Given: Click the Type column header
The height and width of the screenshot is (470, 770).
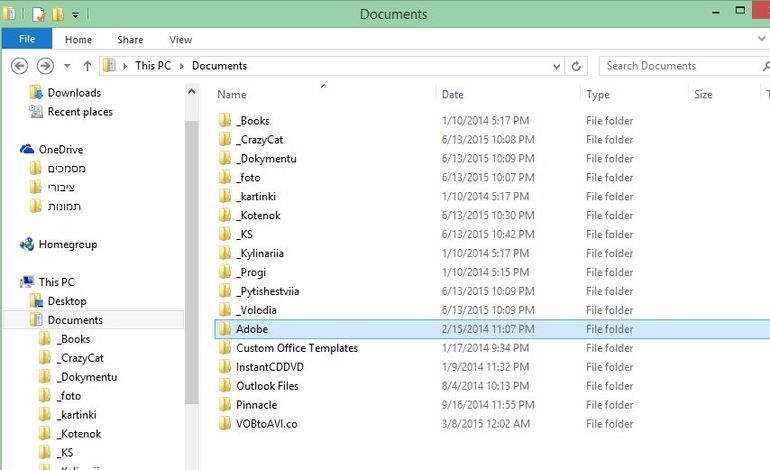Looking at the screenshot, I should pyautogui.click(x=598, y=95).
